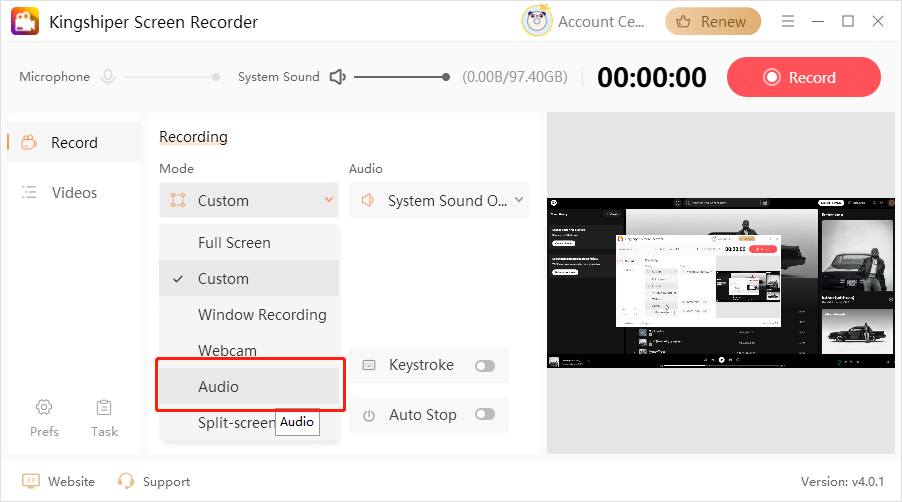Start recording with the red Record button
This screenshot has height=502, width=902.
coord(804,77)
